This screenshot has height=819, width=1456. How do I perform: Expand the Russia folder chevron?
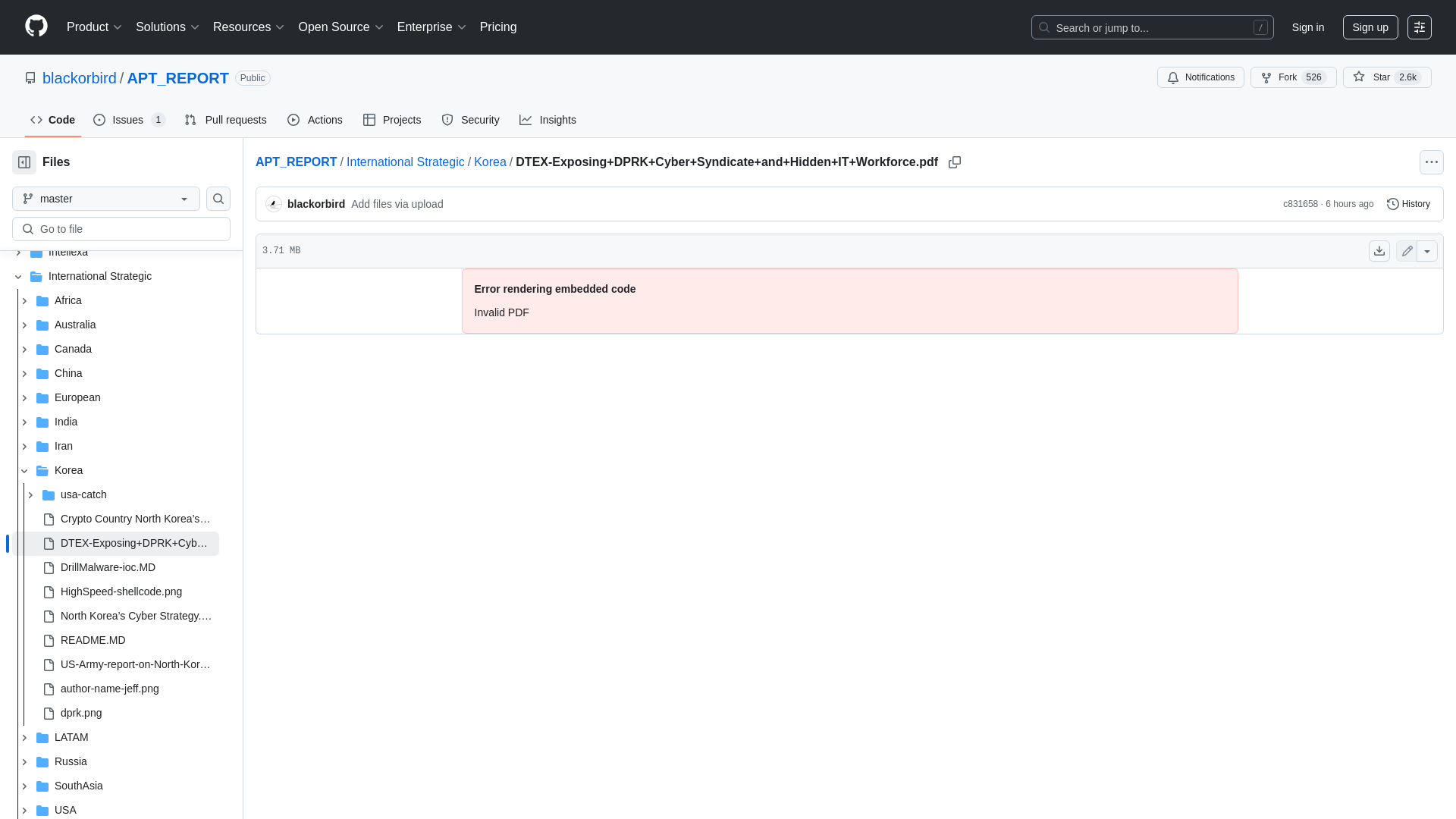click(24, 762)
